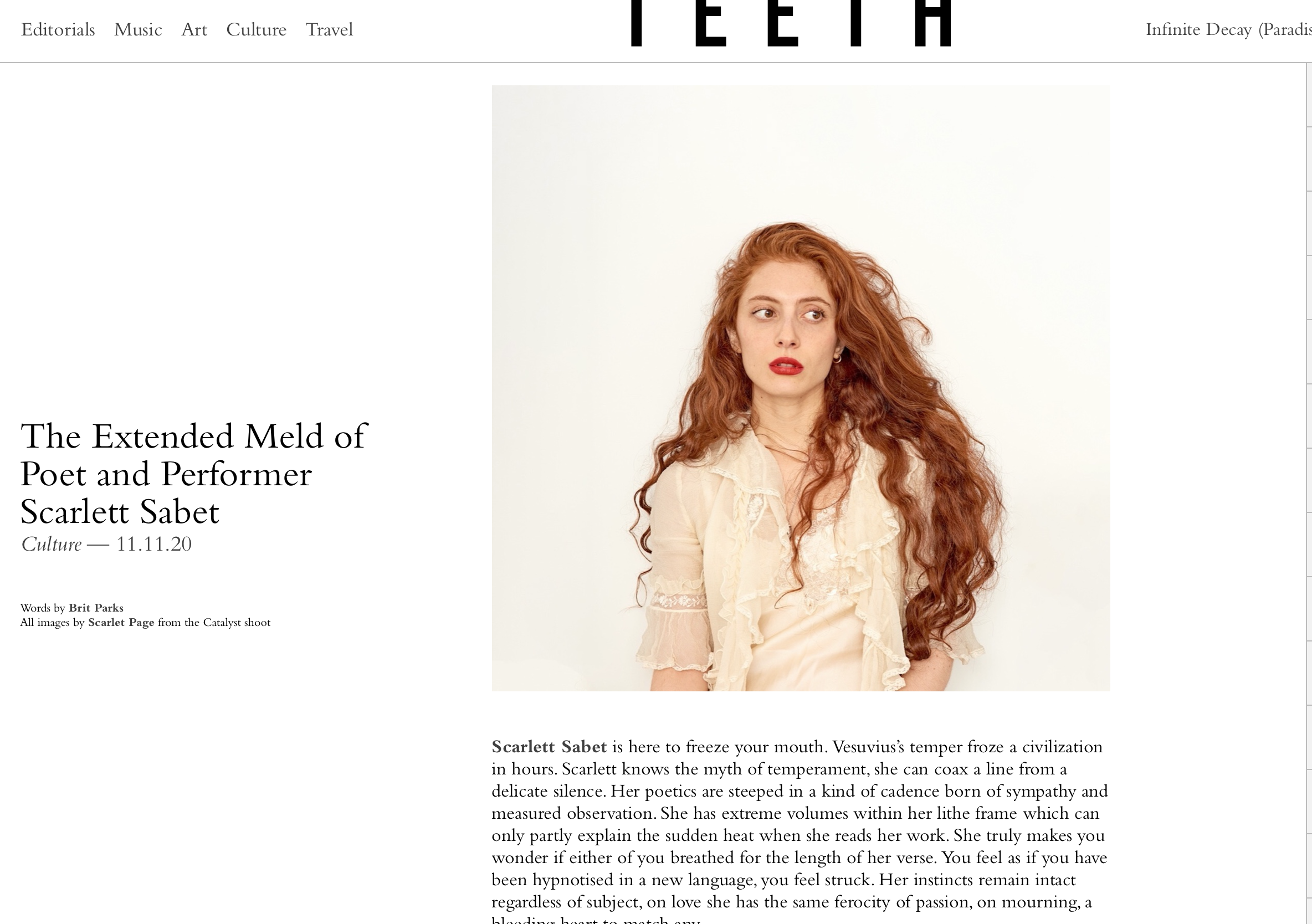Click the 'Words by' credit line
Screen dimensions: 1312x924
coord(72,608)
